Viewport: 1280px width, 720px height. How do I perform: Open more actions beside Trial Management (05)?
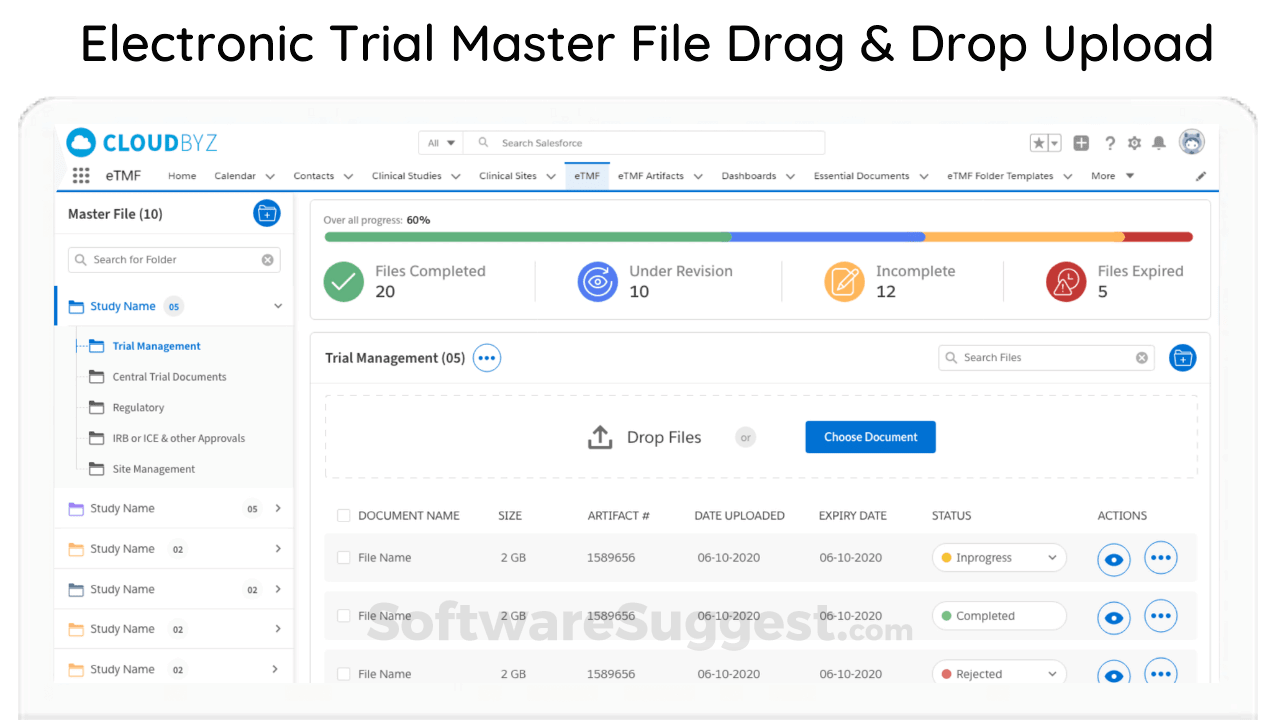[487, 357]
